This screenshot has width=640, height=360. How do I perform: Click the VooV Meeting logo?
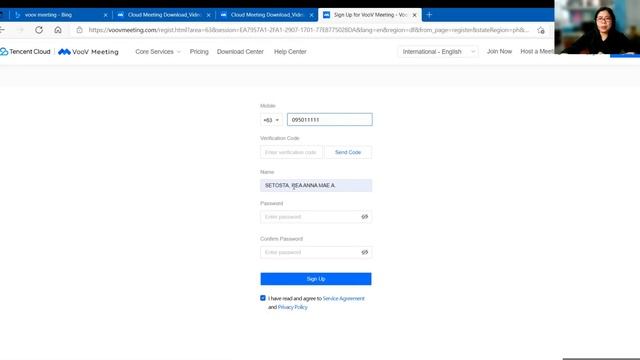tap(88, 51)
